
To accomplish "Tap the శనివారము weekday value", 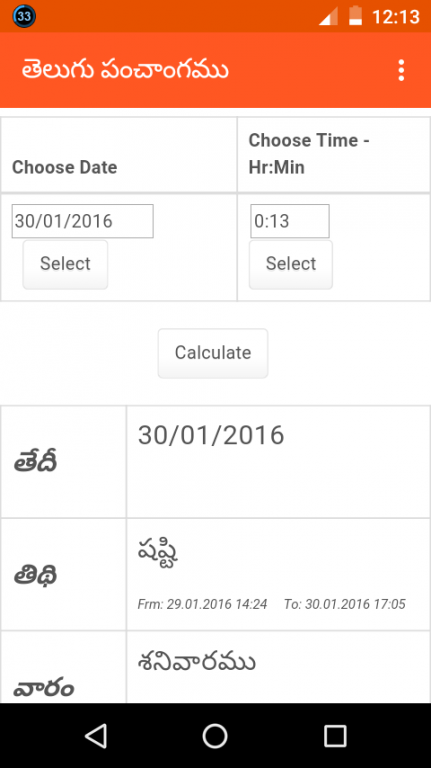I will click(197, 663).
